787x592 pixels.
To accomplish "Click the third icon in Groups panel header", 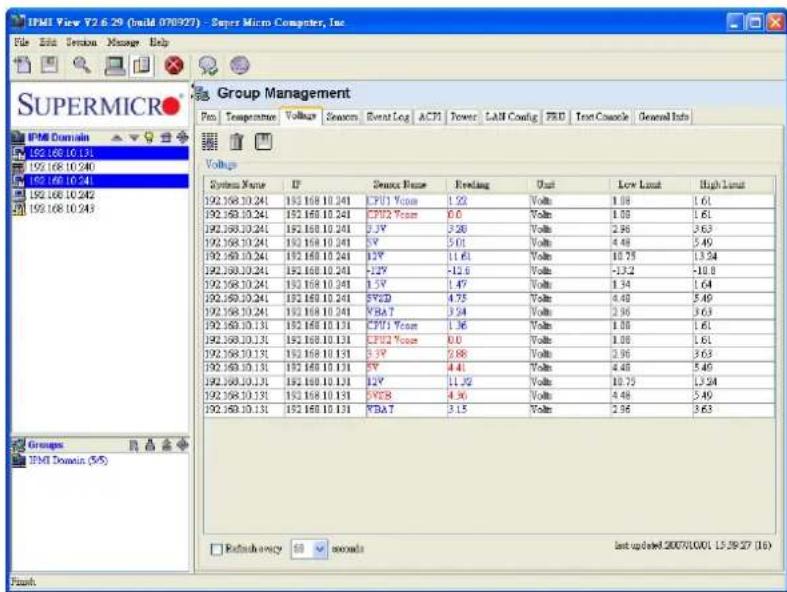I will (166, 445).
